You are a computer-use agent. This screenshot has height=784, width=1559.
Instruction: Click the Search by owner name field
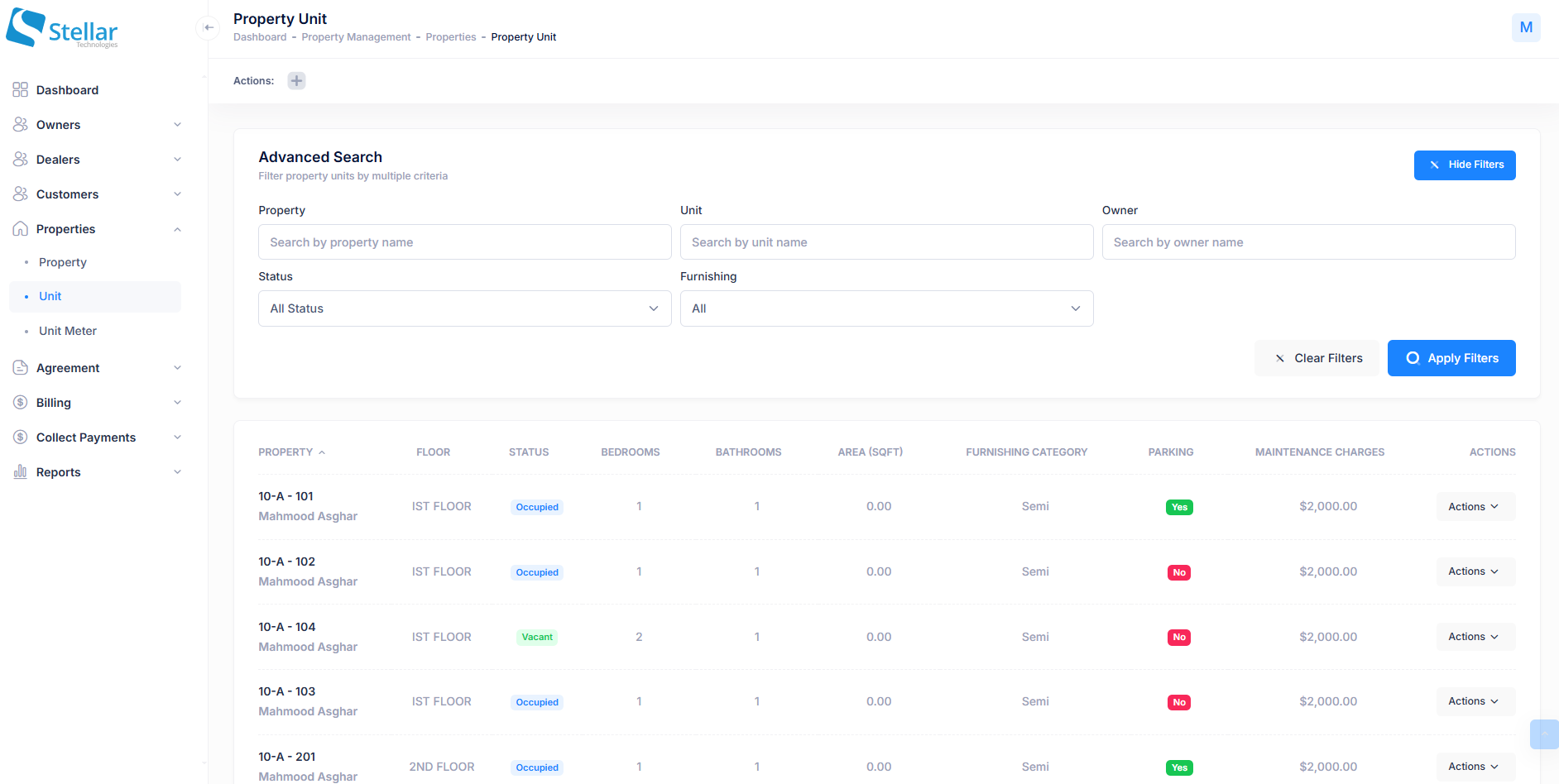click(x=1307, y=242)
